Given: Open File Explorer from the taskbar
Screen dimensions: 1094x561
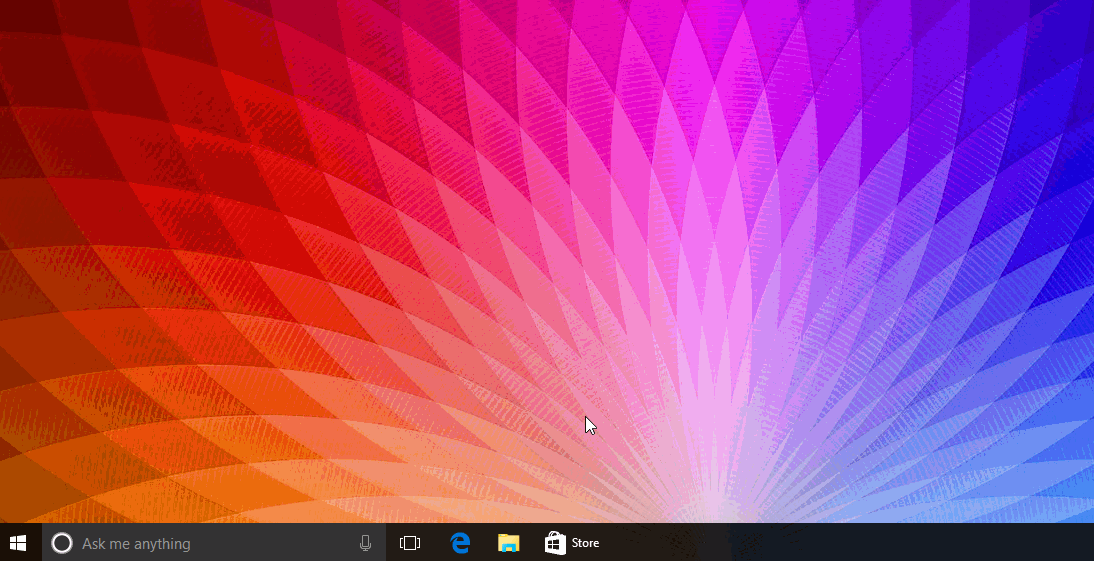Looking at the screenshot, I should (x=509, y=543).
